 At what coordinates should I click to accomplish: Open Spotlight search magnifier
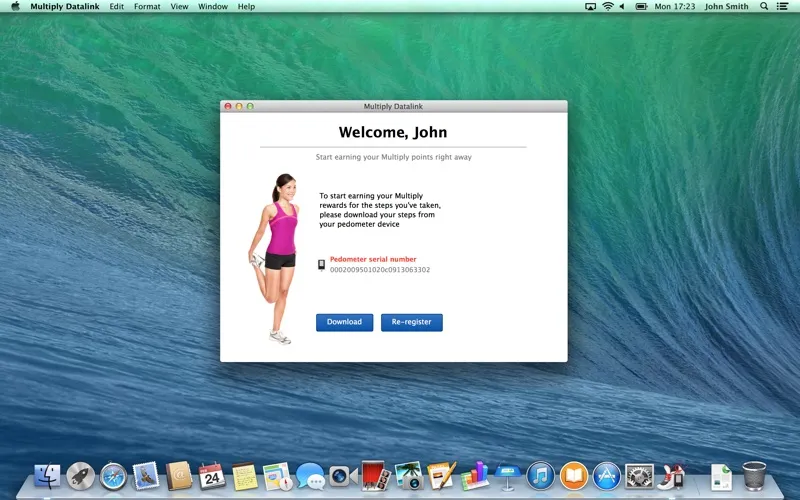pos(764,6)
